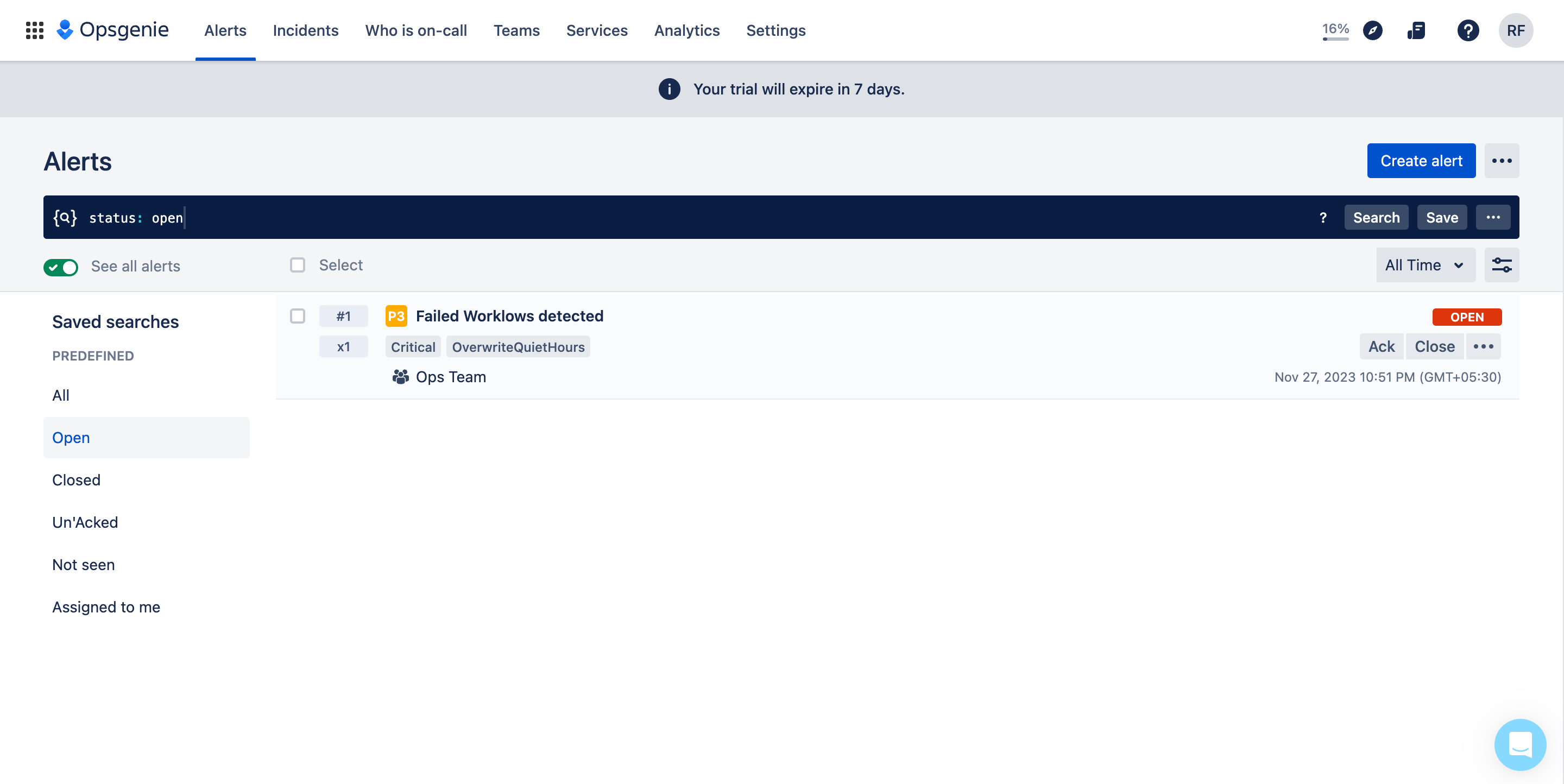Check the Failed Worklows detected alert checkbox
Screen dimensions: 1564x784
(298, 316)
